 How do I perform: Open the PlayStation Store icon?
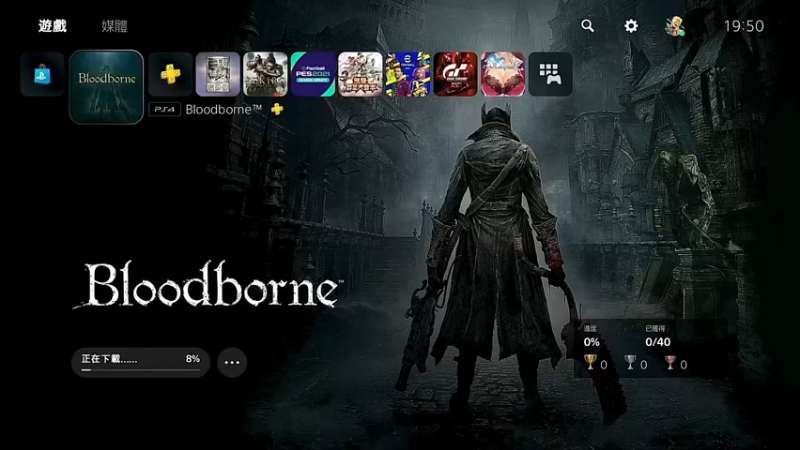pos(42,74)
